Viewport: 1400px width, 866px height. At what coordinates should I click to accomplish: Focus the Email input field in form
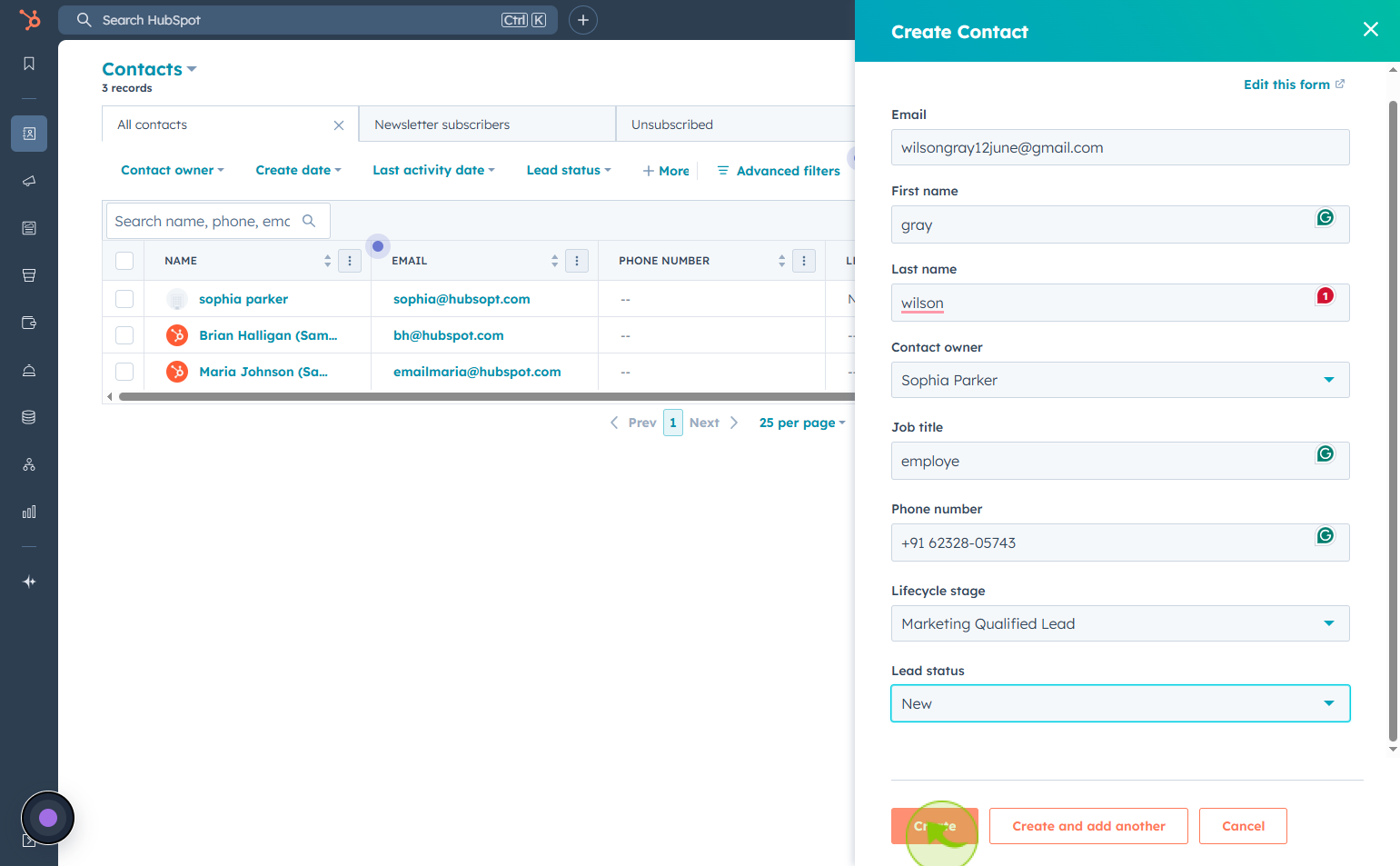1120,147
